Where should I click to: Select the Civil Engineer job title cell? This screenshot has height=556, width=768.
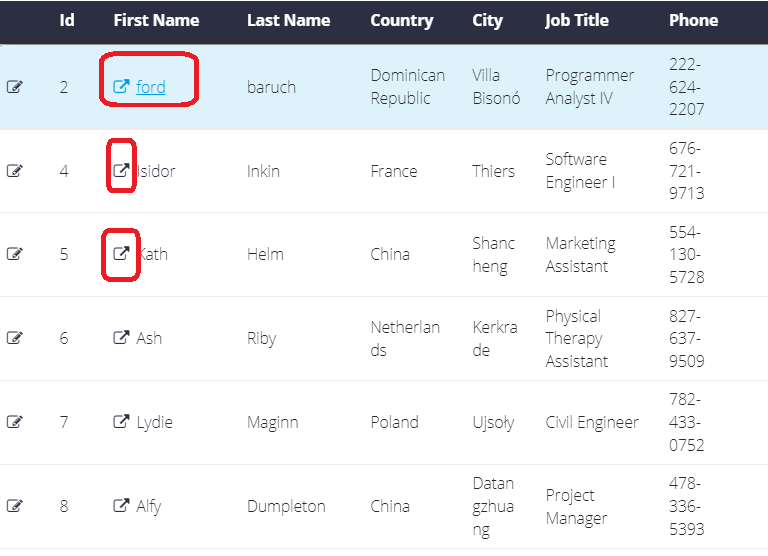[x=592, y=422]
